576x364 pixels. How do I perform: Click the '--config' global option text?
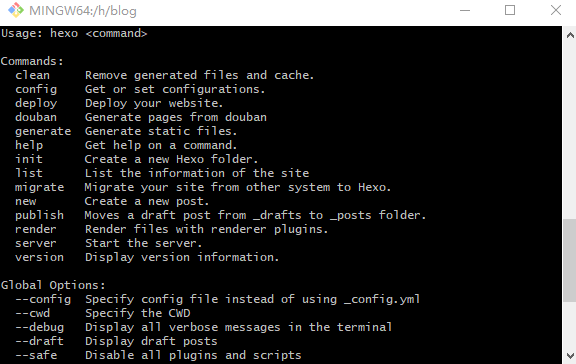(x=43, y=299)
